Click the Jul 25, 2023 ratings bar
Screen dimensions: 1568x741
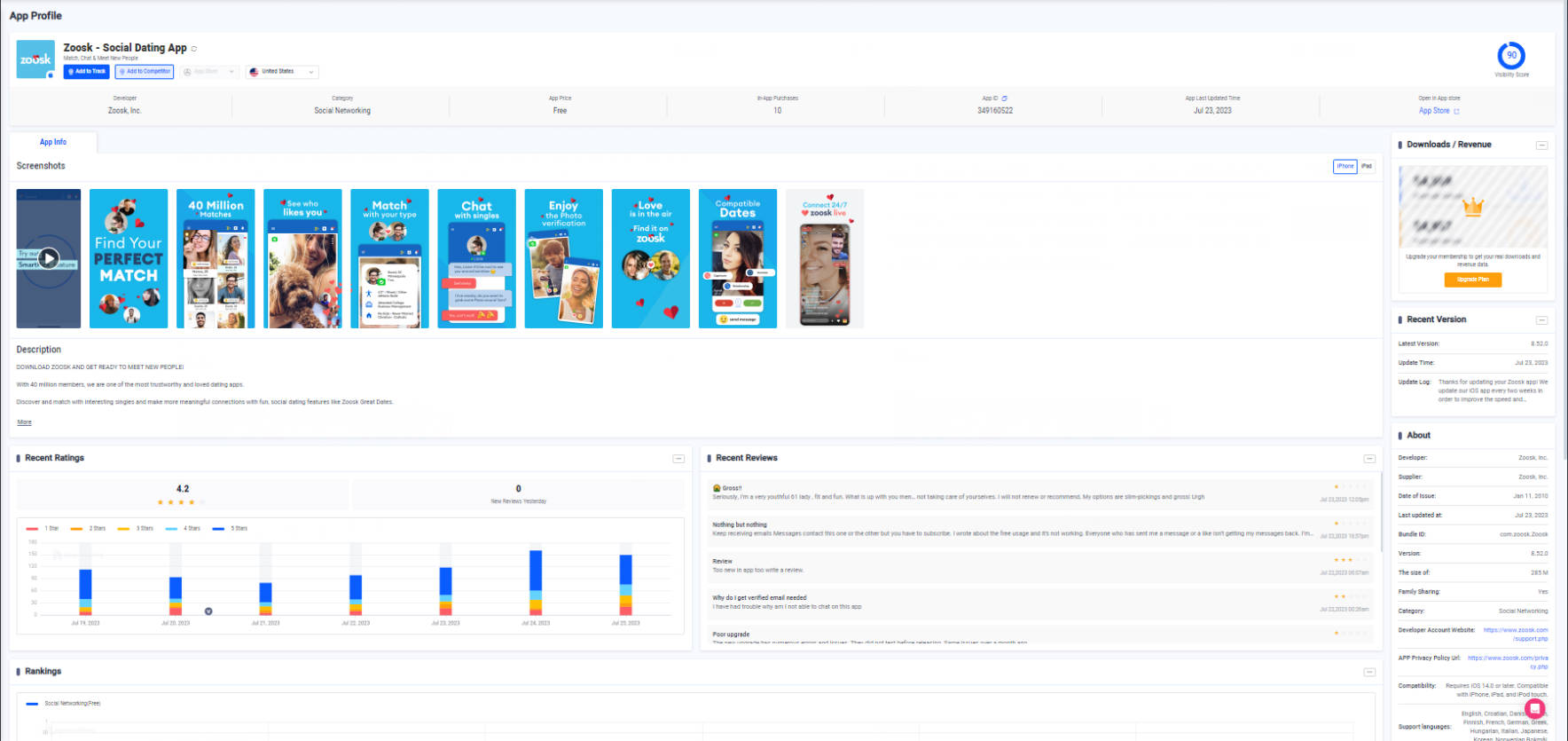[x=626, y=585]
